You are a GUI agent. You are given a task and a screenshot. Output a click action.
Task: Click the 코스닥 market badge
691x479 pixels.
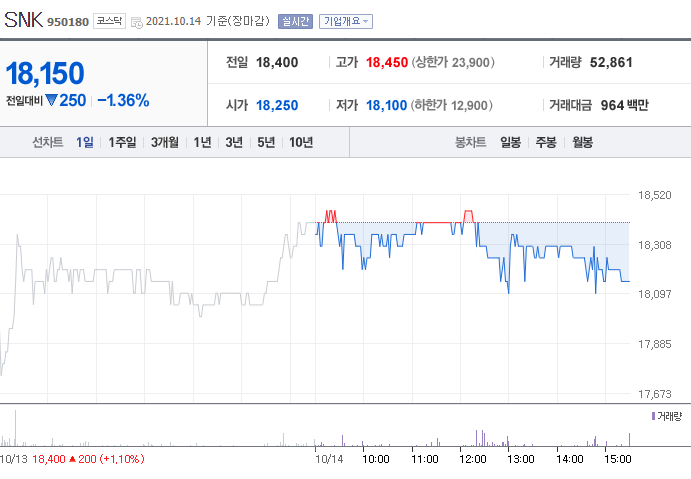click(x=109, y=21)
